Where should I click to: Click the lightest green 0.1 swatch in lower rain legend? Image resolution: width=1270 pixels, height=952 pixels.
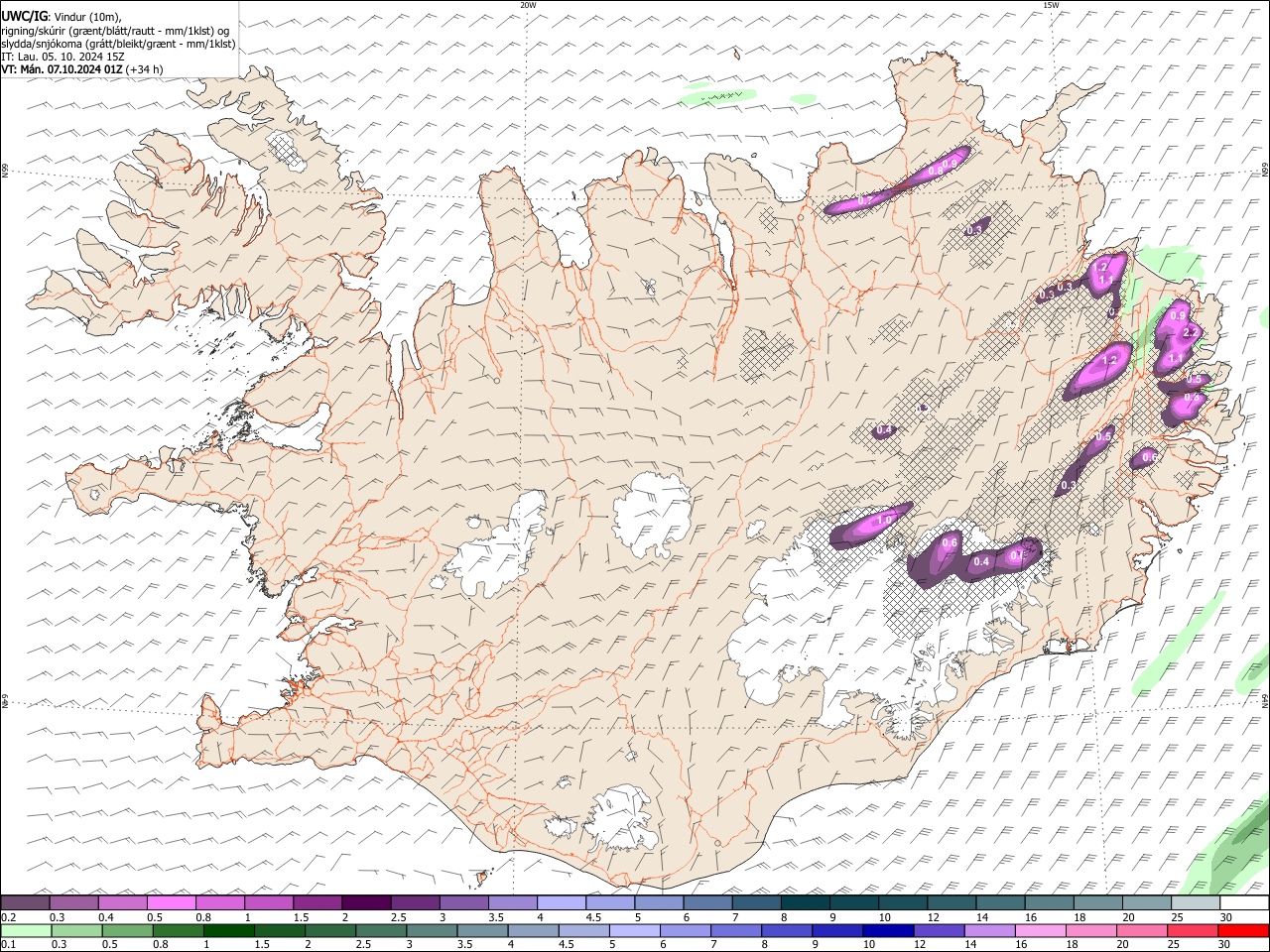point(27,931)
